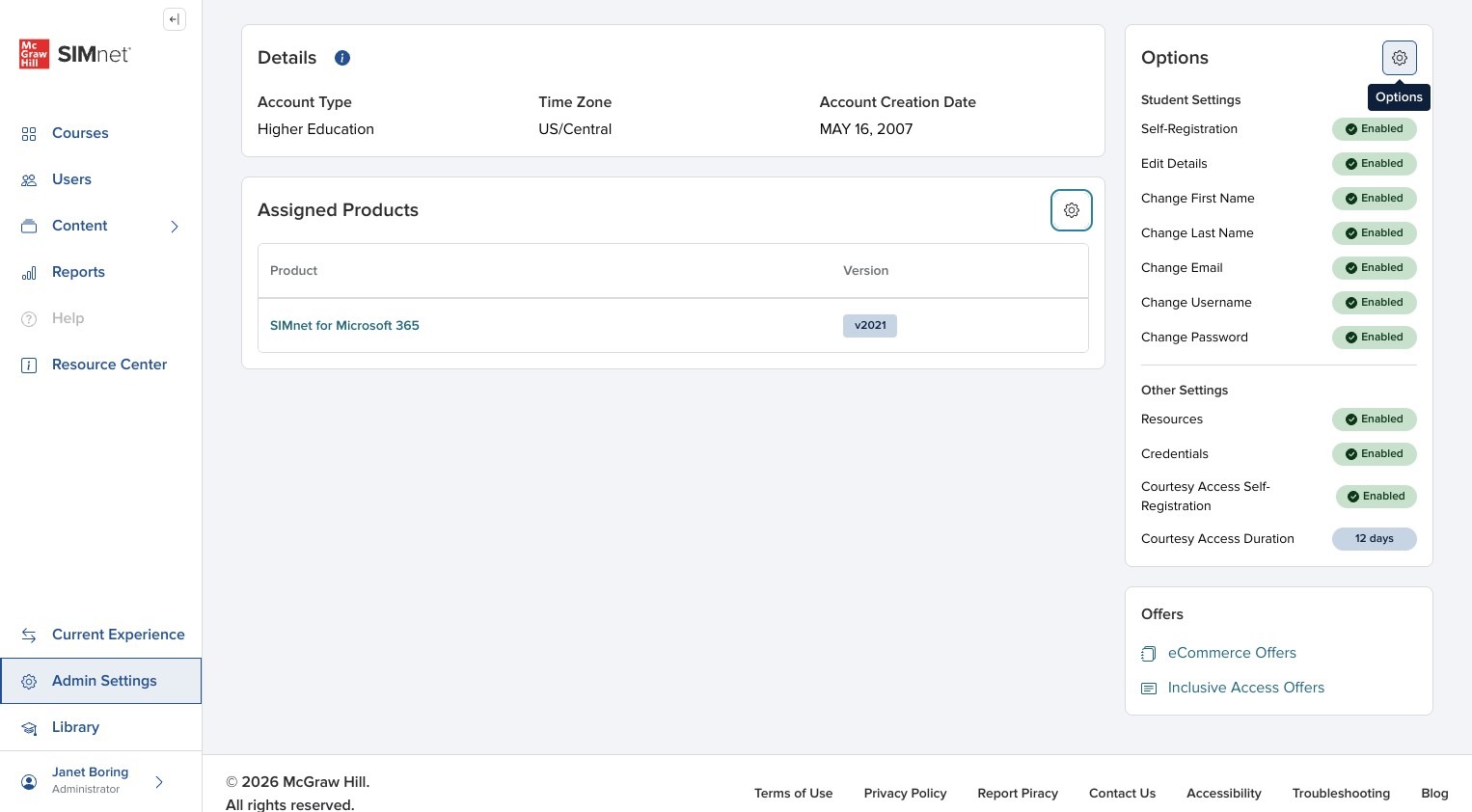Image resolution: width=1472 pixels, height=812 pixels.
Task: Click the Change Password Enabled badge
Action: coord(1375,338)
